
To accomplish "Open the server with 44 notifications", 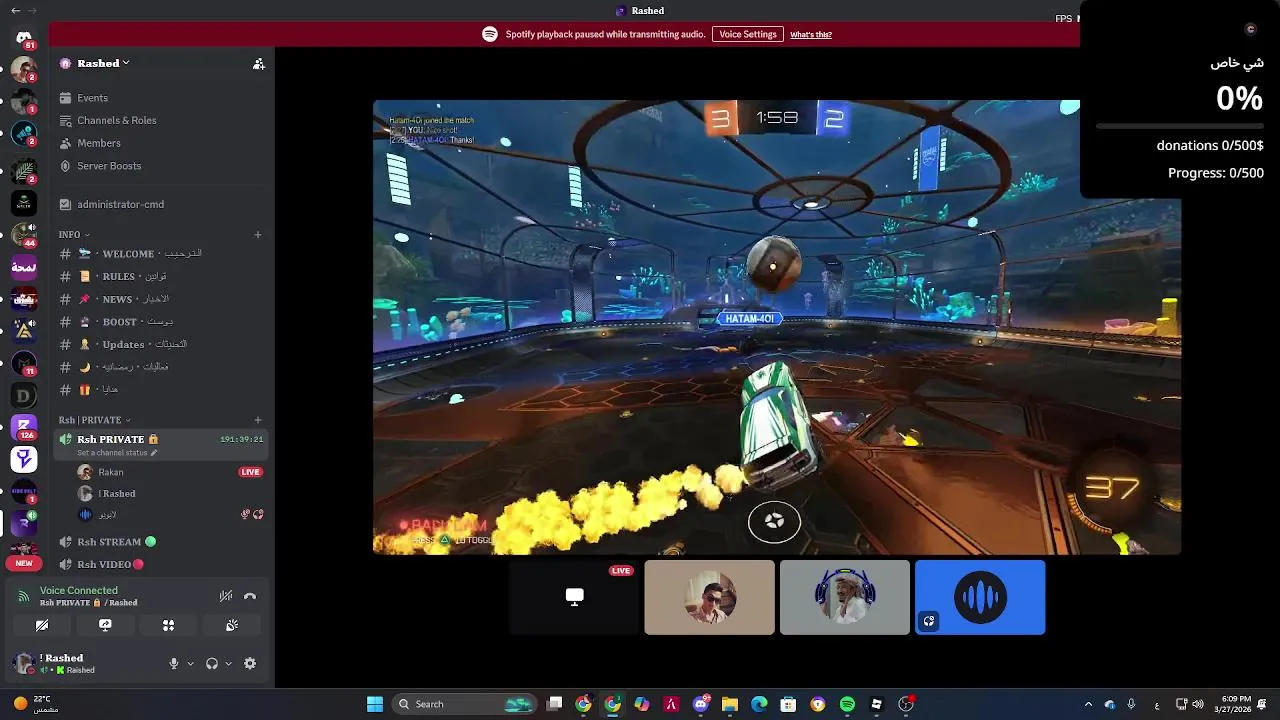I will point(24,235).
